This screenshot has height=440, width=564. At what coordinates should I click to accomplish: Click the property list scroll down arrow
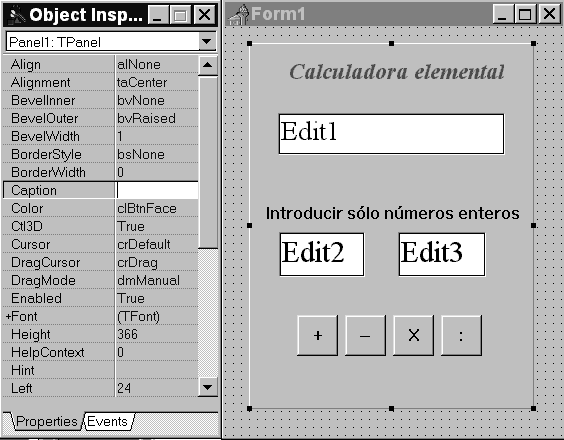tap(208, 387)
